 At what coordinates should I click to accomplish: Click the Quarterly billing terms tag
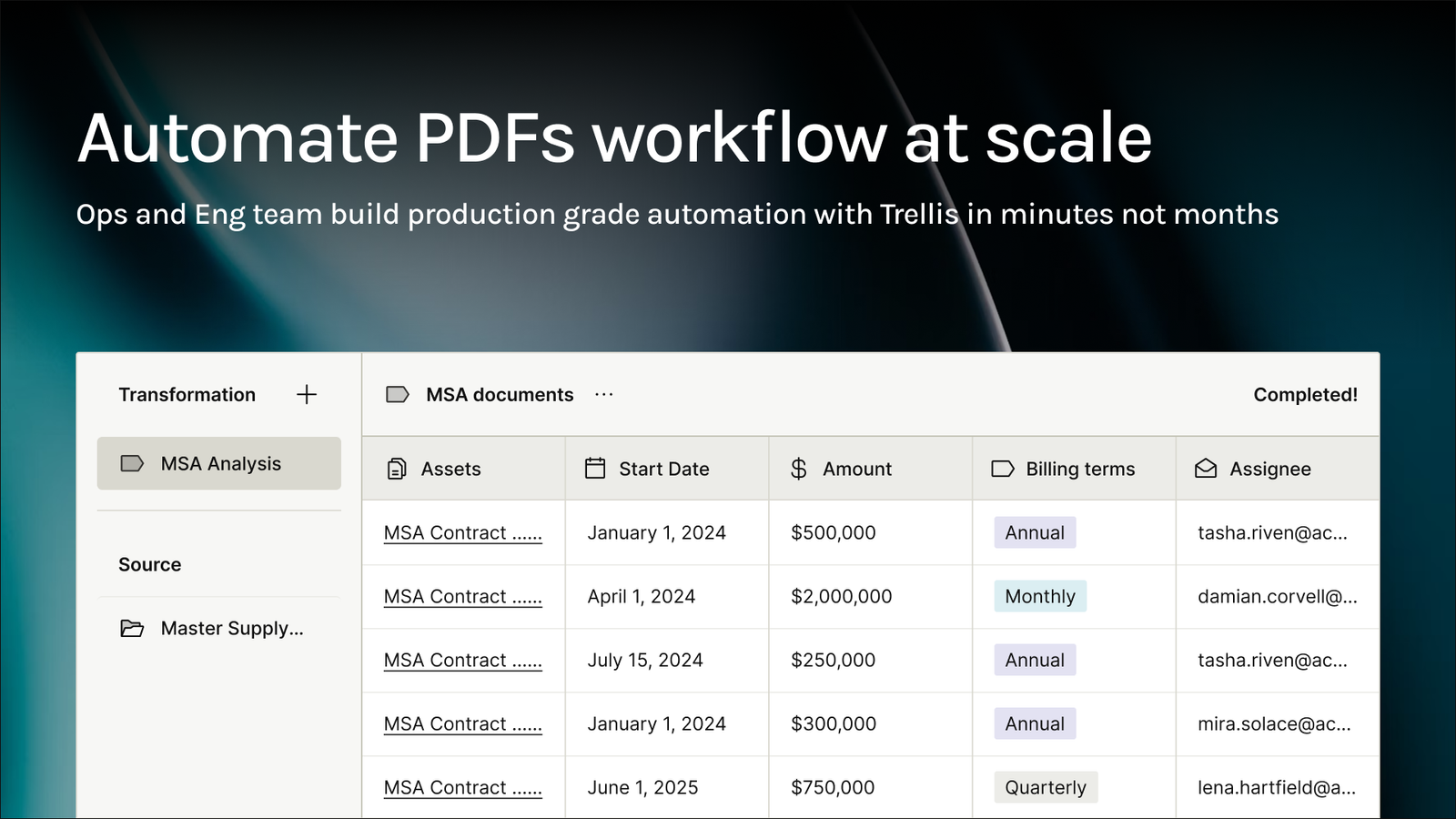click(x=1046, y=787)
